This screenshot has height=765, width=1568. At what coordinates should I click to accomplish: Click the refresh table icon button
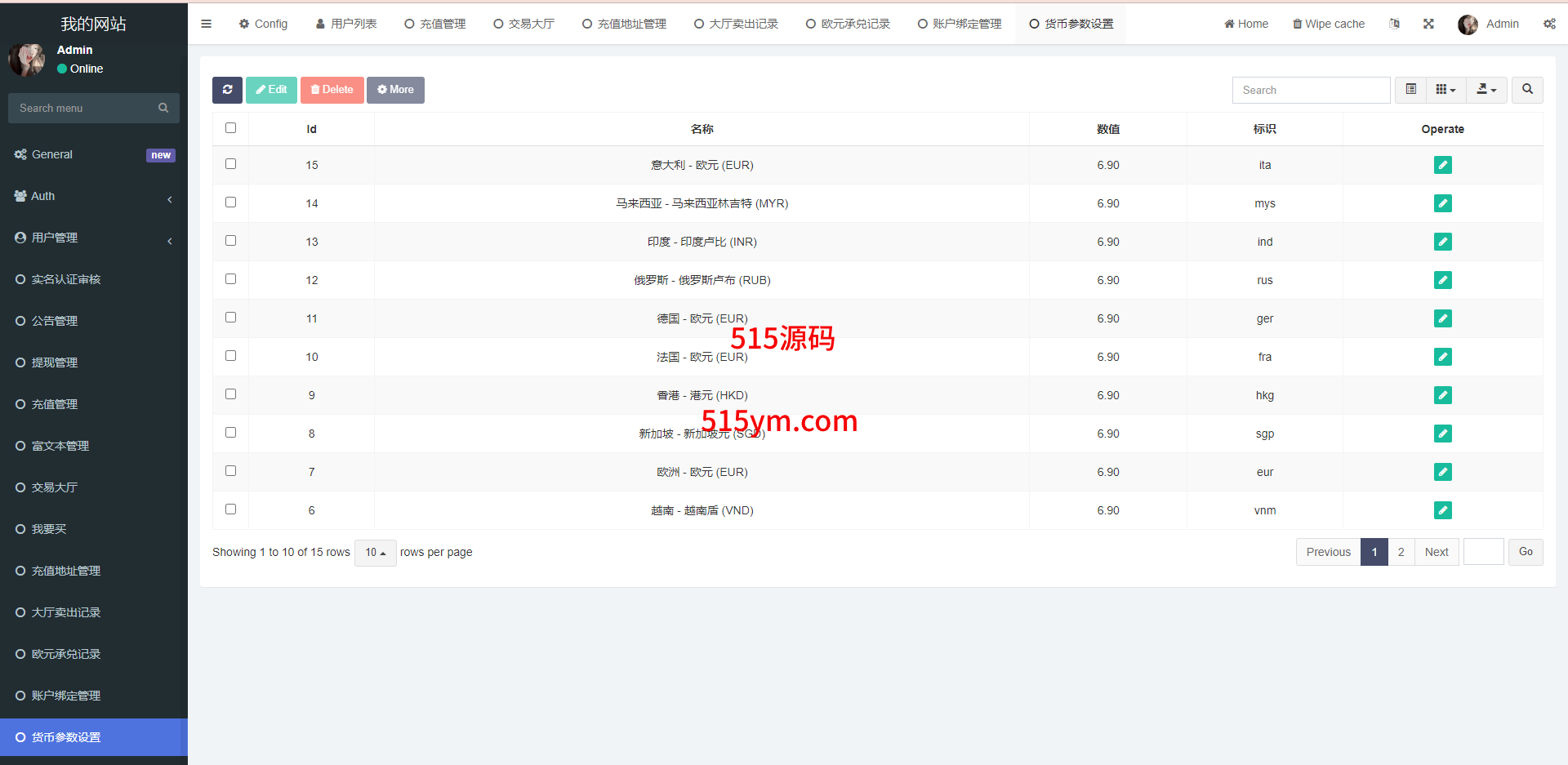[x=227, y=90]
